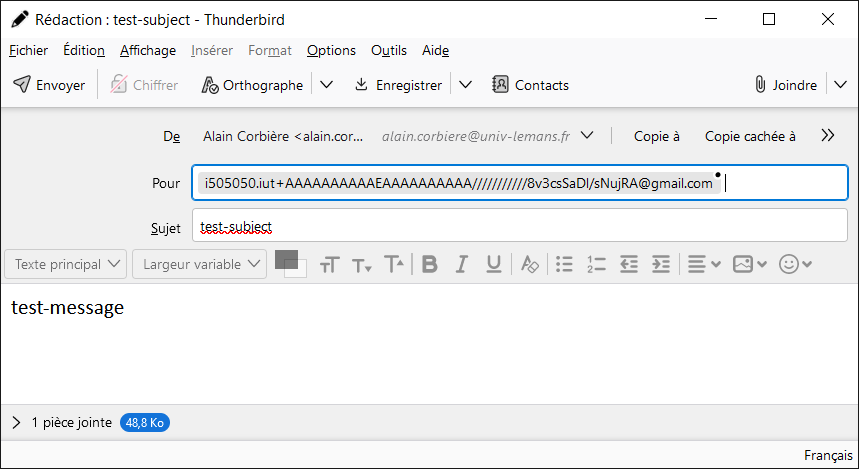
Task: Open the Texte principal paragraph style dropdown
Action: click(66, 264)
